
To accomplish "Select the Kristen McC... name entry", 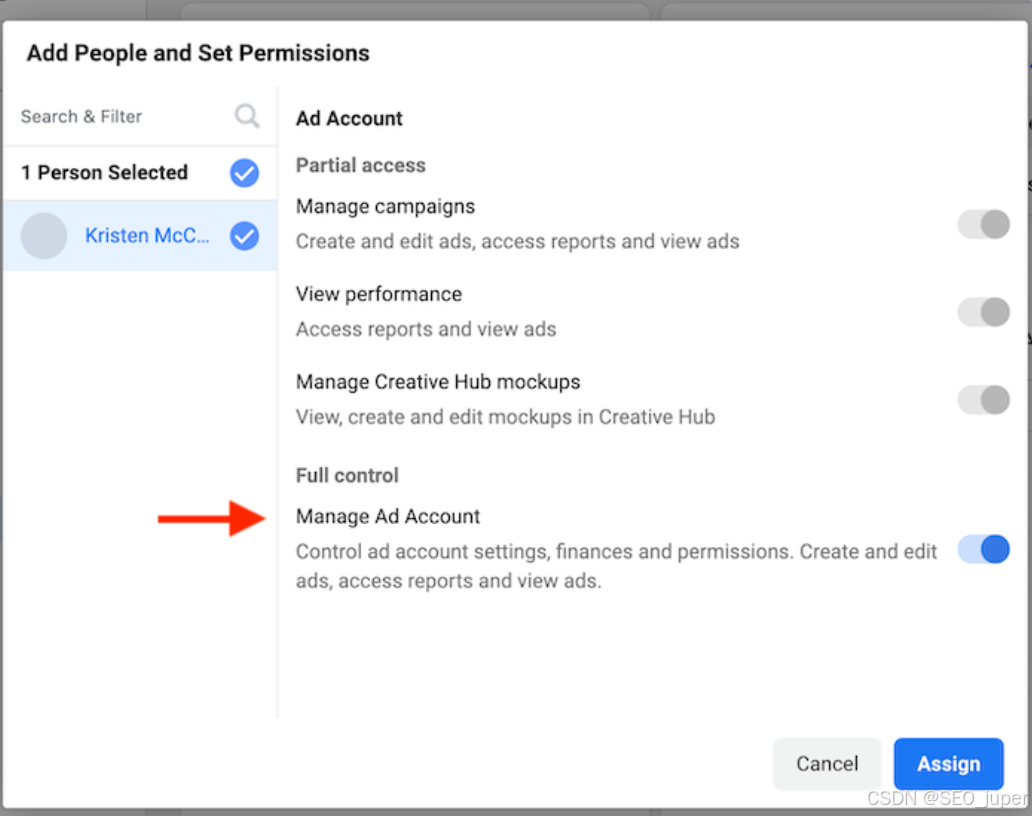I will click(x=147, y=236).
